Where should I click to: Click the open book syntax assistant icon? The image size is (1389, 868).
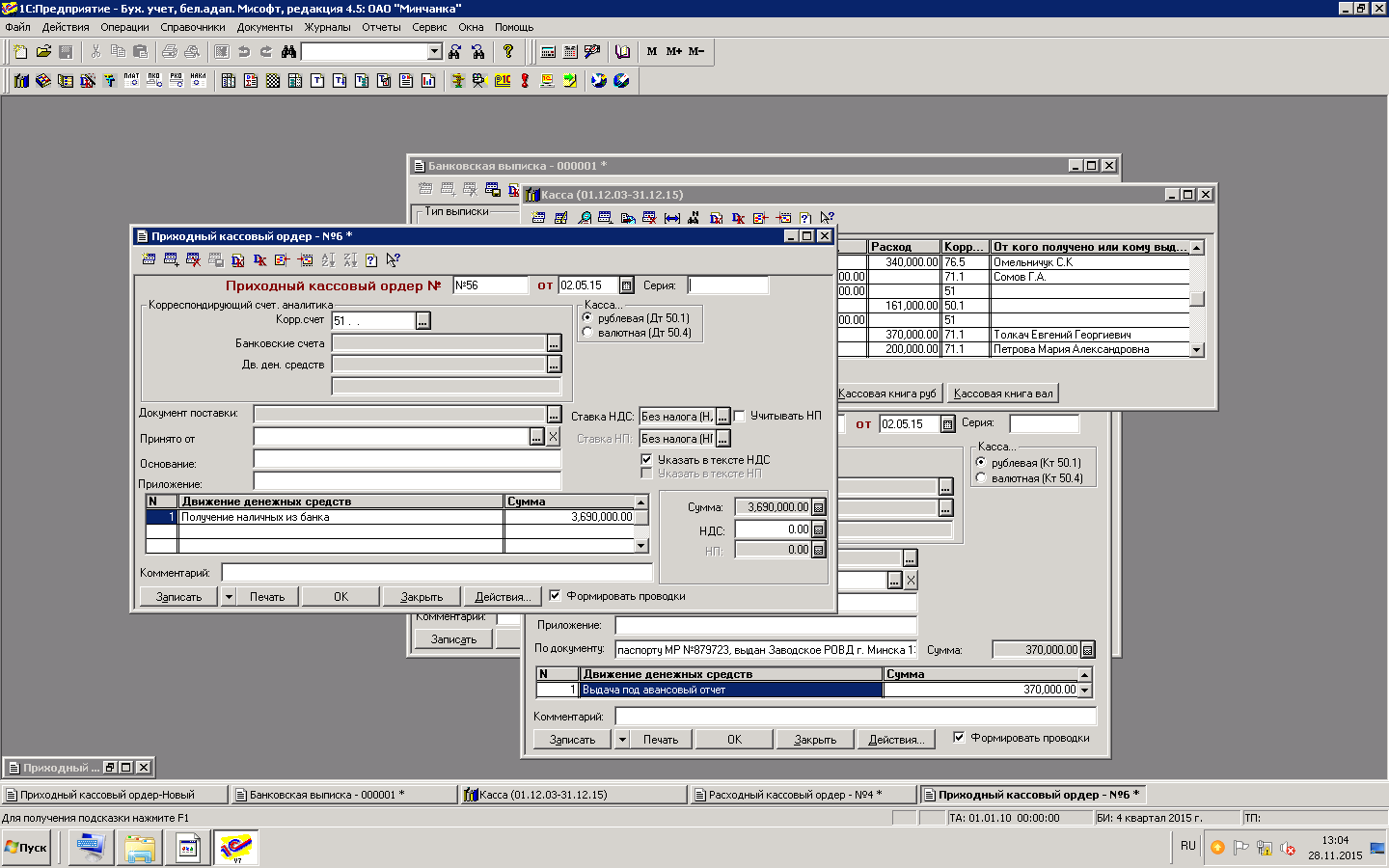(x=622, y=51)
